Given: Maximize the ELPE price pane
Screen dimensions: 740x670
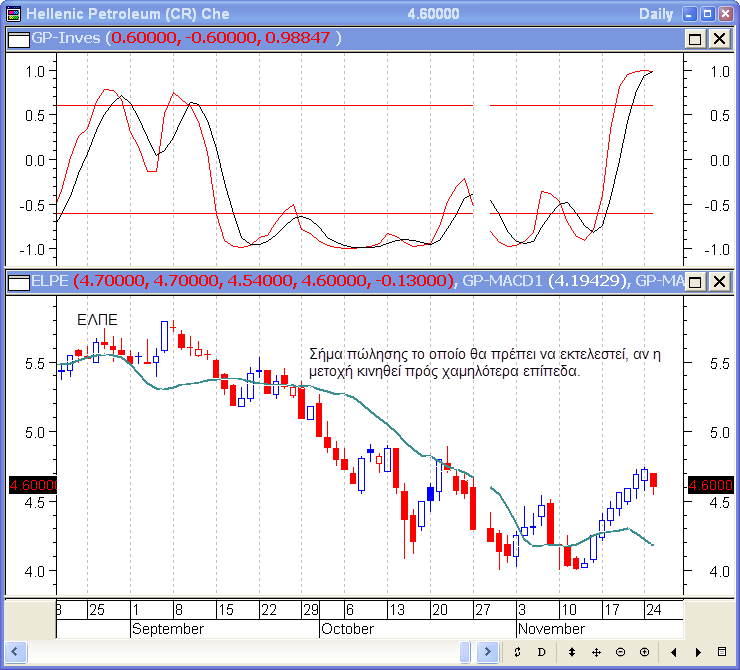Looking at the screenshot, I should tap(696, 281).
